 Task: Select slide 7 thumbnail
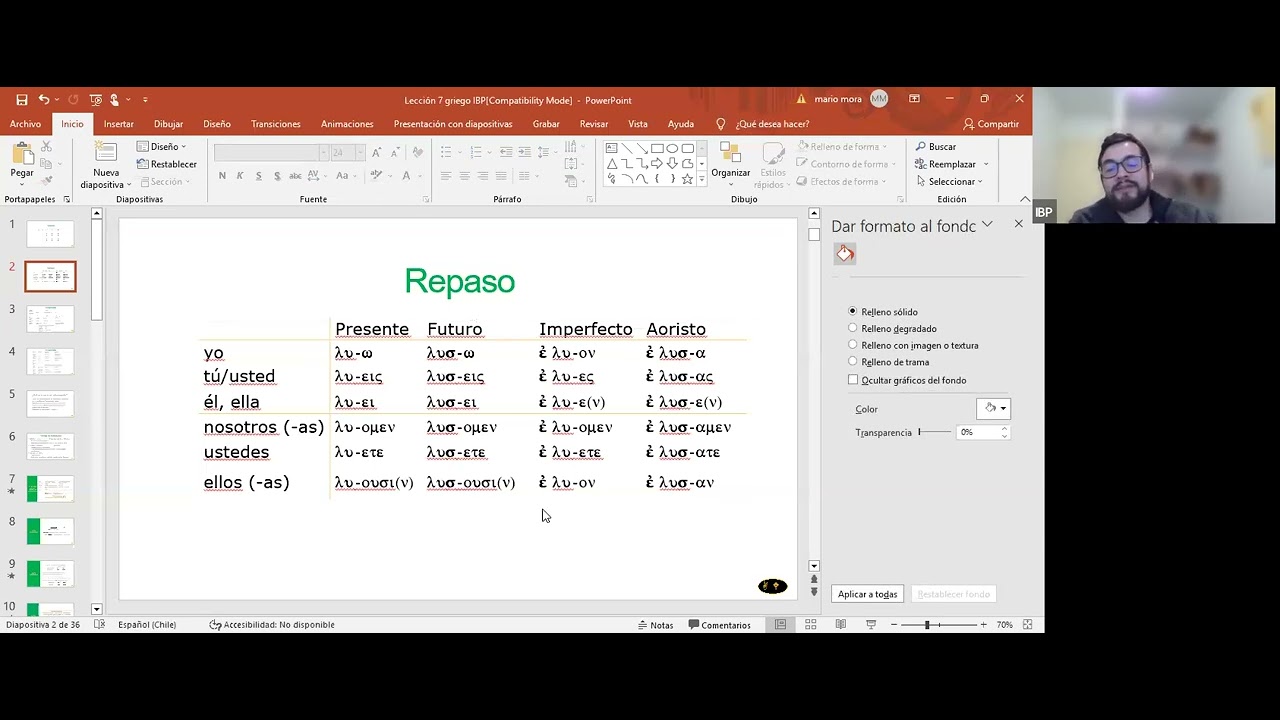click(50, 489)
